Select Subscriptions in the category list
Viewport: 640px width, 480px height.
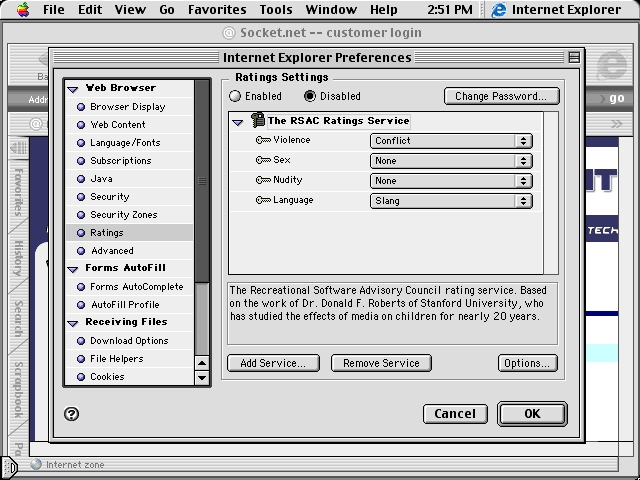tap(129, 161)
